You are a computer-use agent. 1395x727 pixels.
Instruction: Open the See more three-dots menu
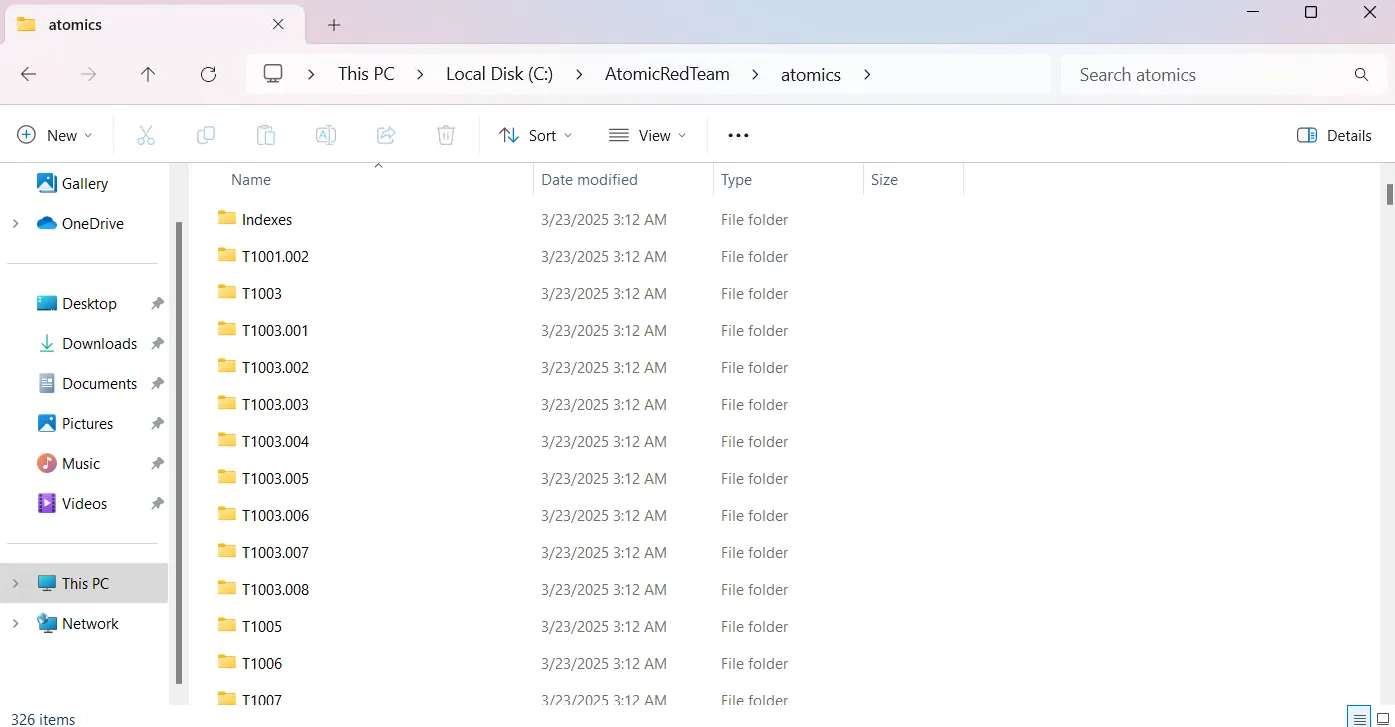tap(738, 135)
